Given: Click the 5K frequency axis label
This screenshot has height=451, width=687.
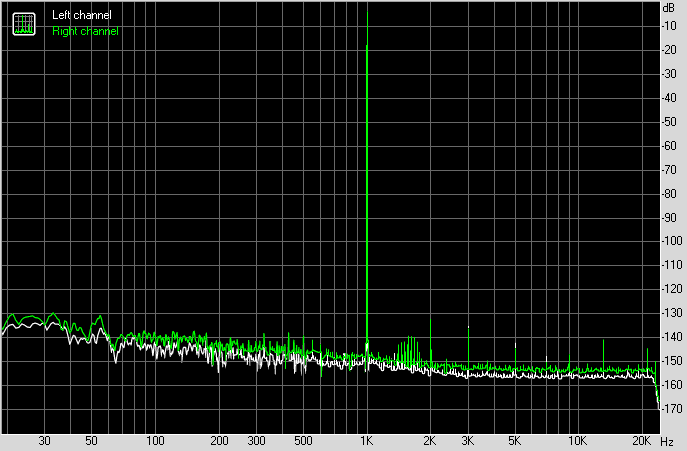Looking at the screenshot, I should click(x=514, y=440).
